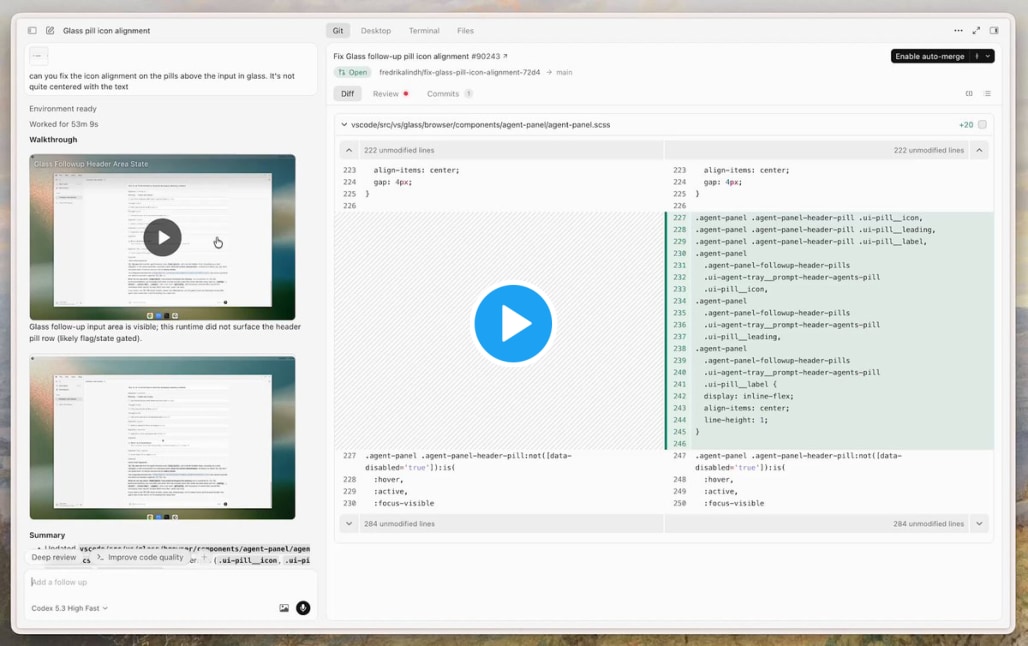Click the main target branch label

pyautogui.click(x=564, y=72)
